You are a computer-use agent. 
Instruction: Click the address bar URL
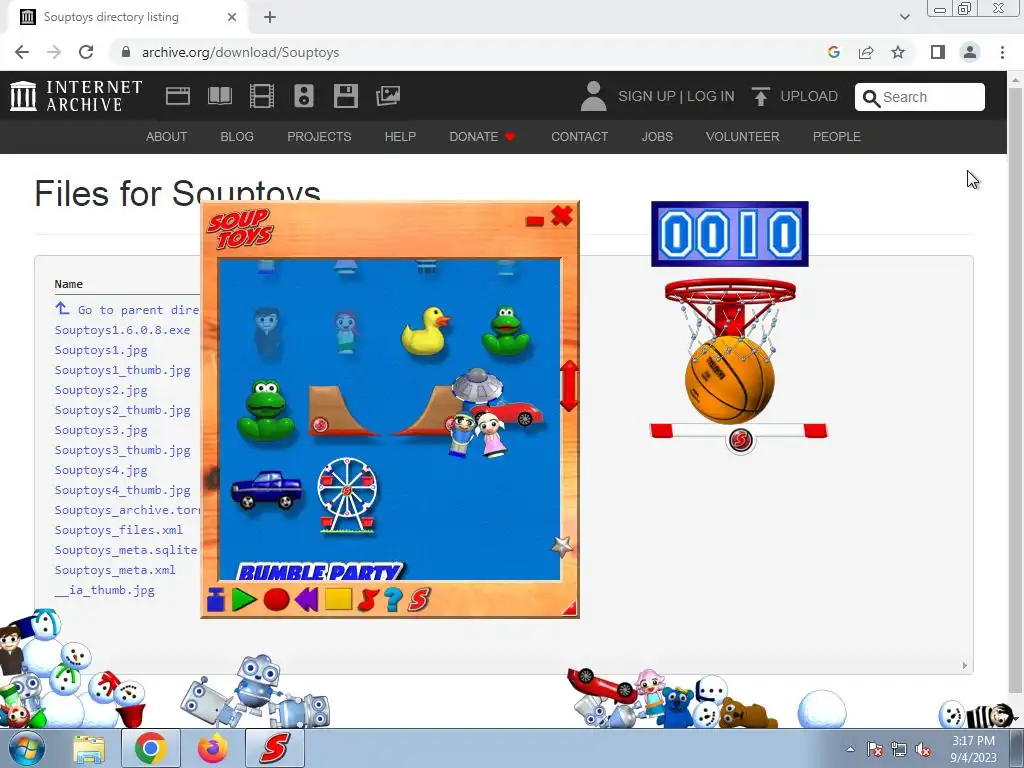[240, 52]
